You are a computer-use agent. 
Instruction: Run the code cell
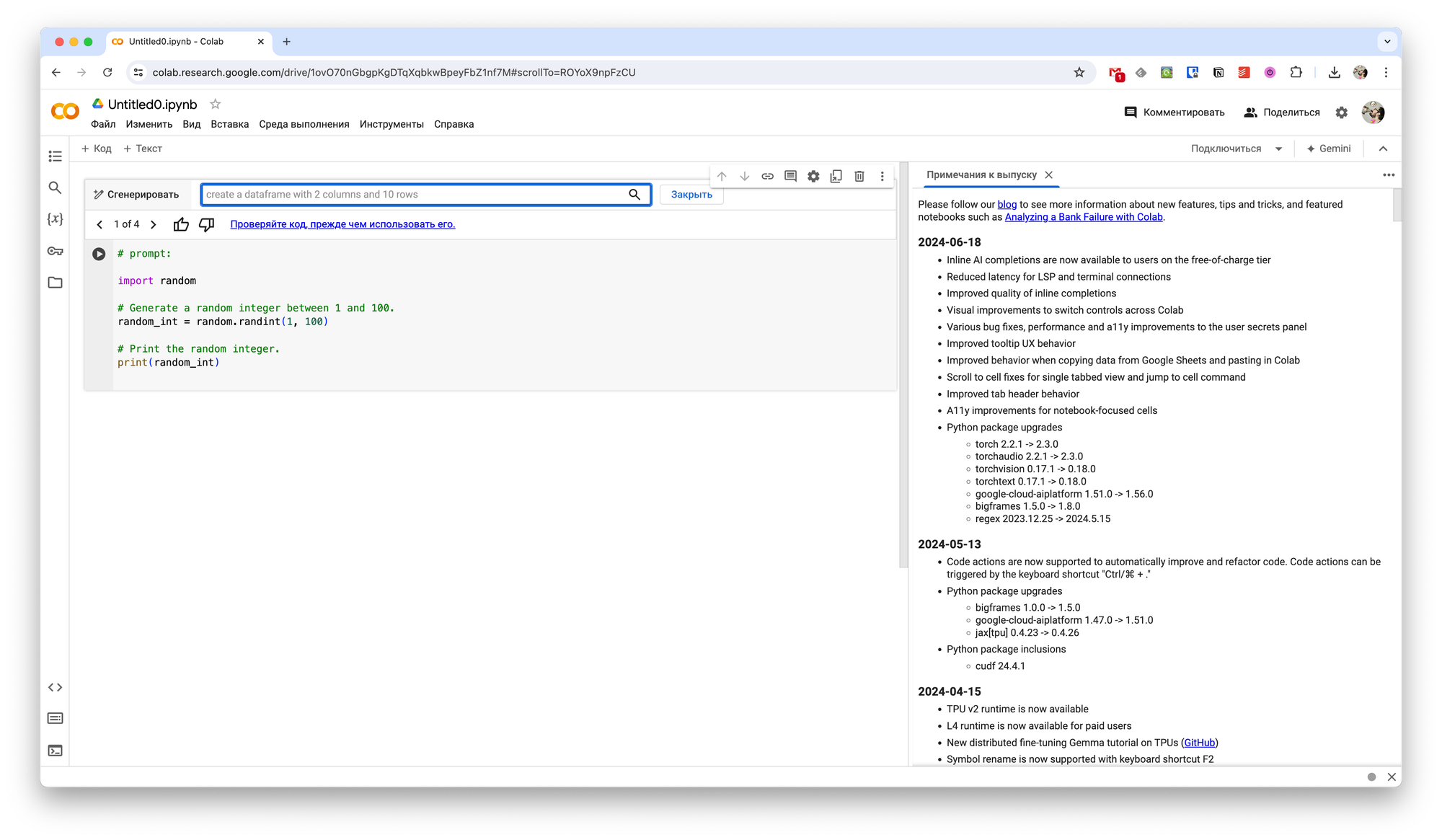tap(99, 254)
